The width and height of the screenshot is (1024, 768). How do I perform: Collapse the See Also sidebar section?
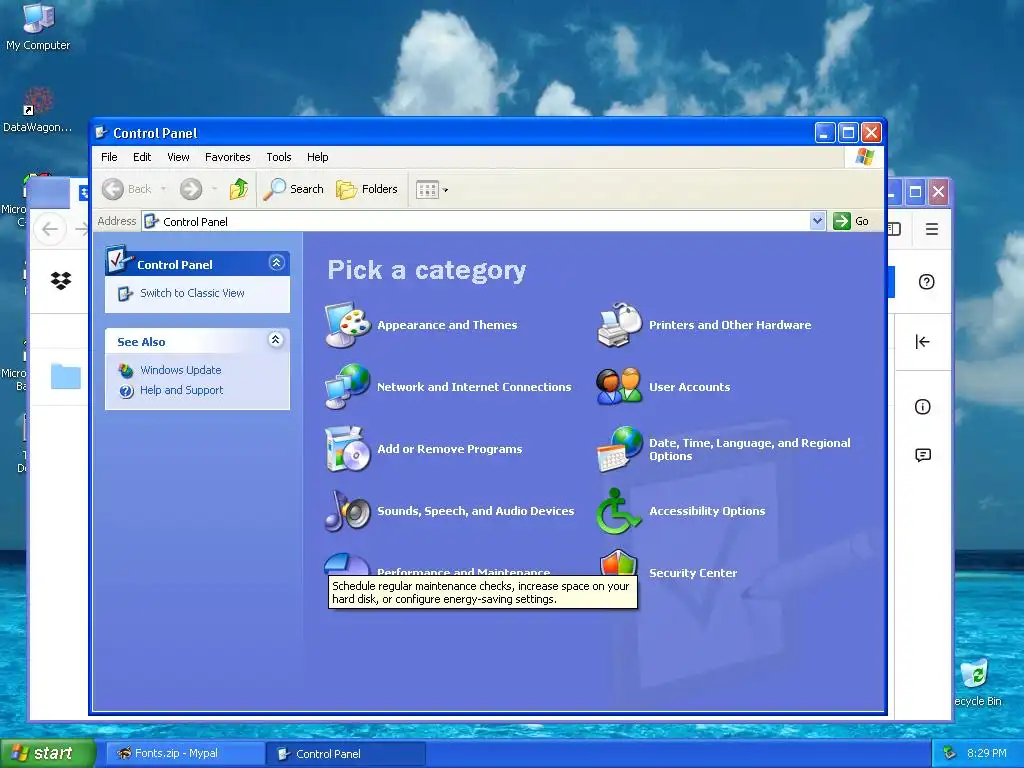(276, 340)
